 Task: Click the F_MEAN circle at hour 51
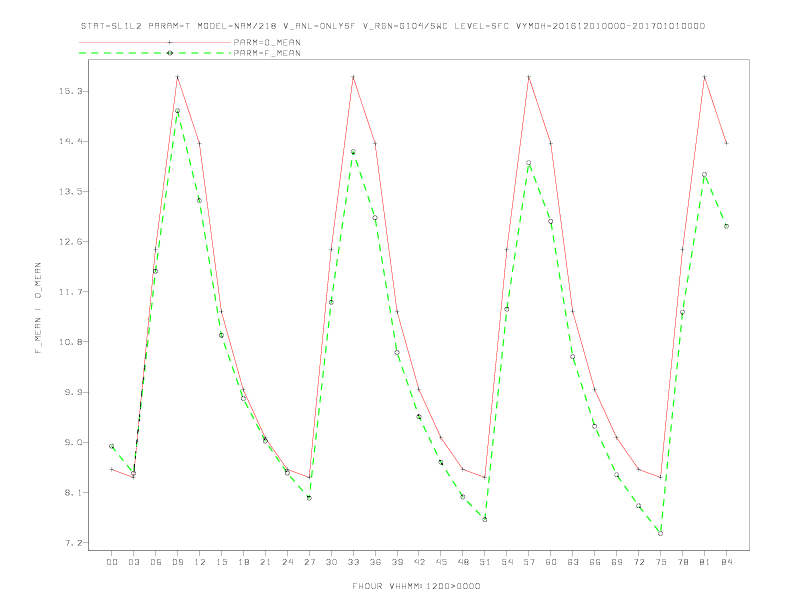[485, 519]
